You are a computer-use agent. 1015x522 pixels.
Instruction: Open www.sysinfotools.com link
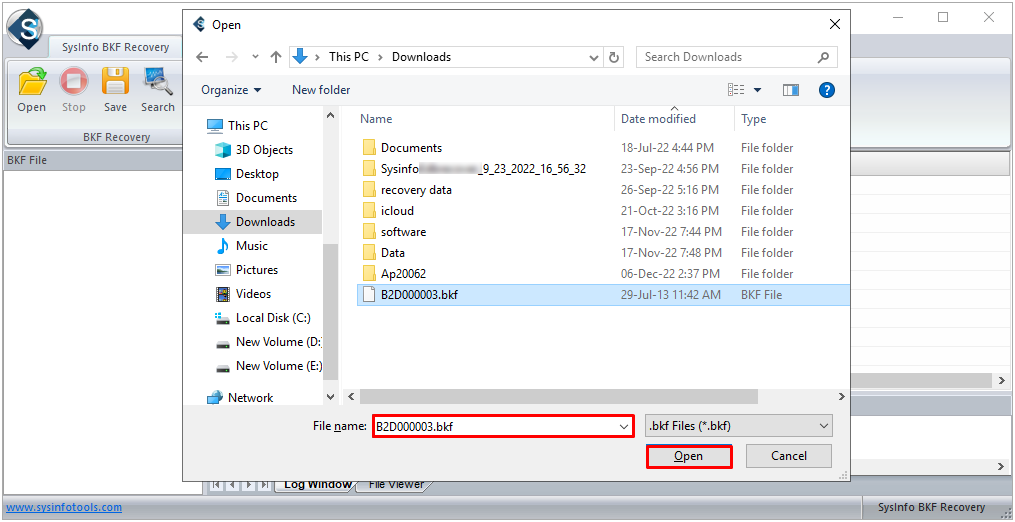64,508
